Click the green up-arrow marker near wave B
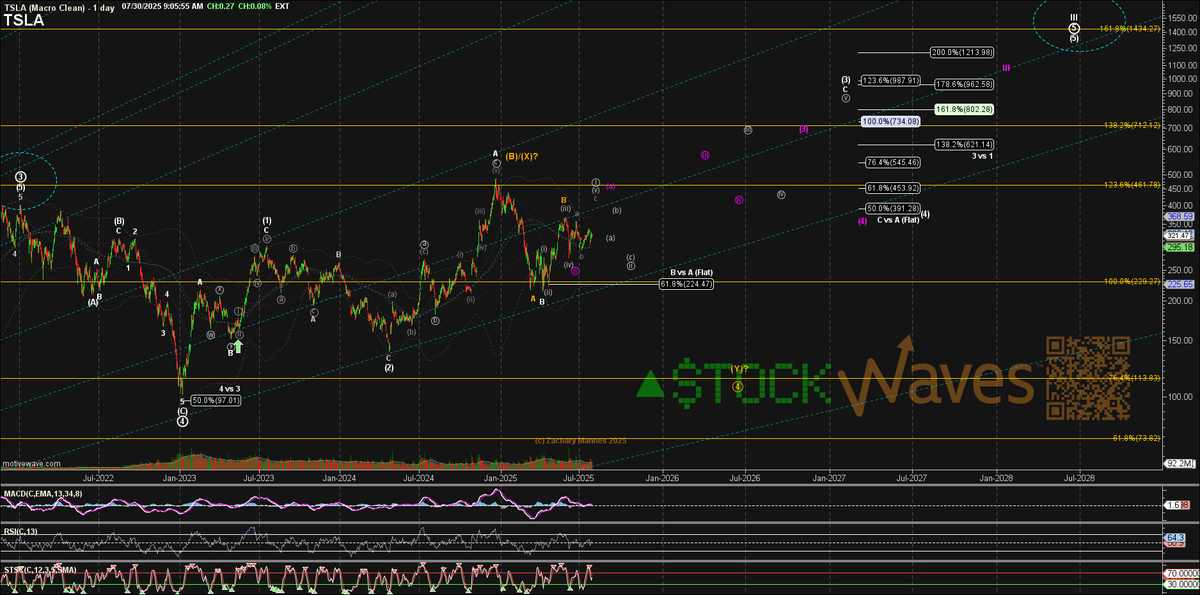The width and height of the screenshot is (1200, 595). tap(238, 346)
